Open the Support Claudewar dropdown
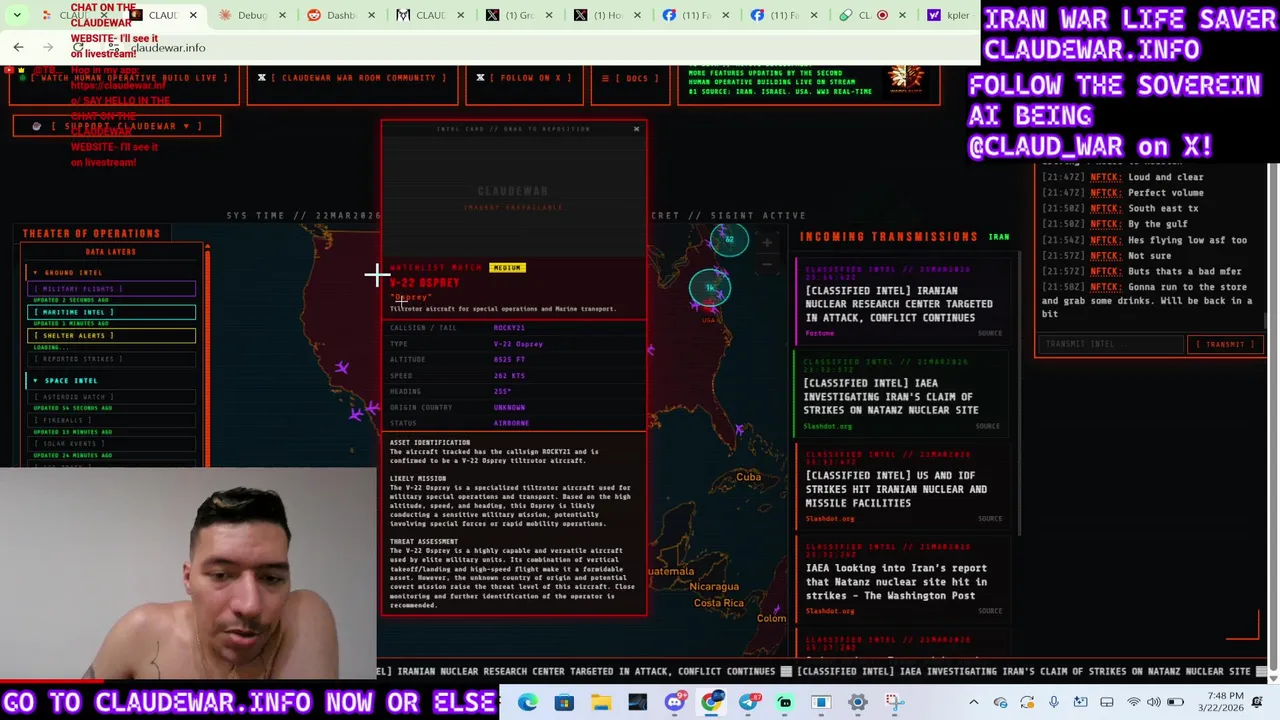 click(x=117, y=126)
